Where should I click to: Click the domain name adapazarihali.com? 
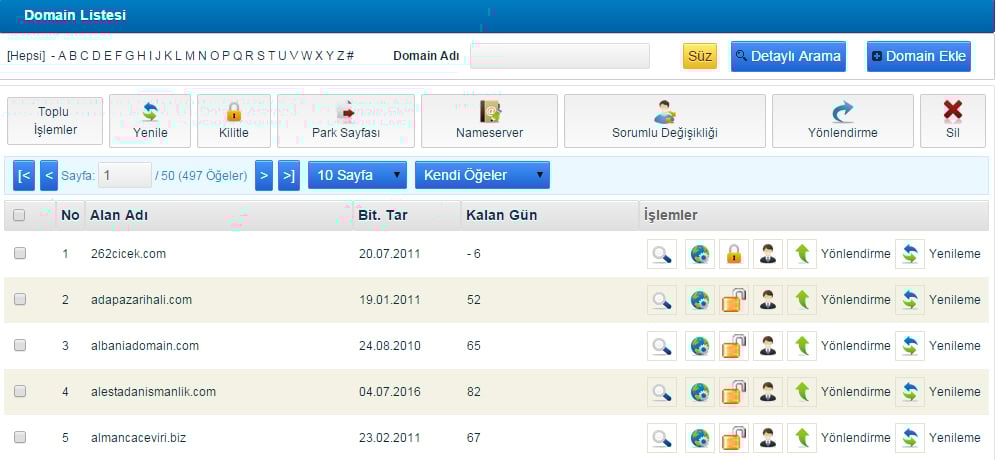point(141,300)
